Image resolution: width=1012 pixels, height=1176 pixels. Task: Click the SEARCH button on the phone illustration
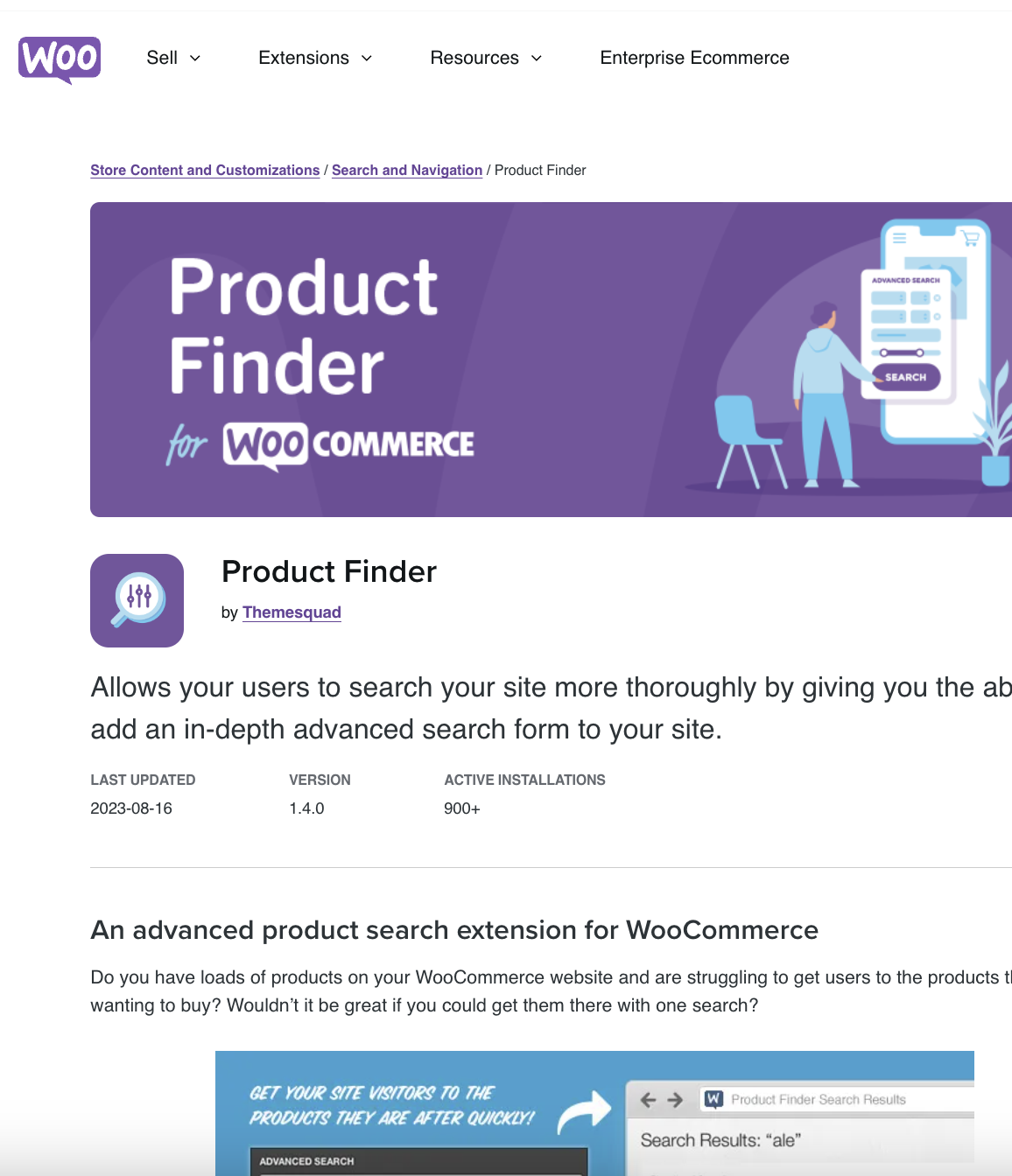pos(906,377)
